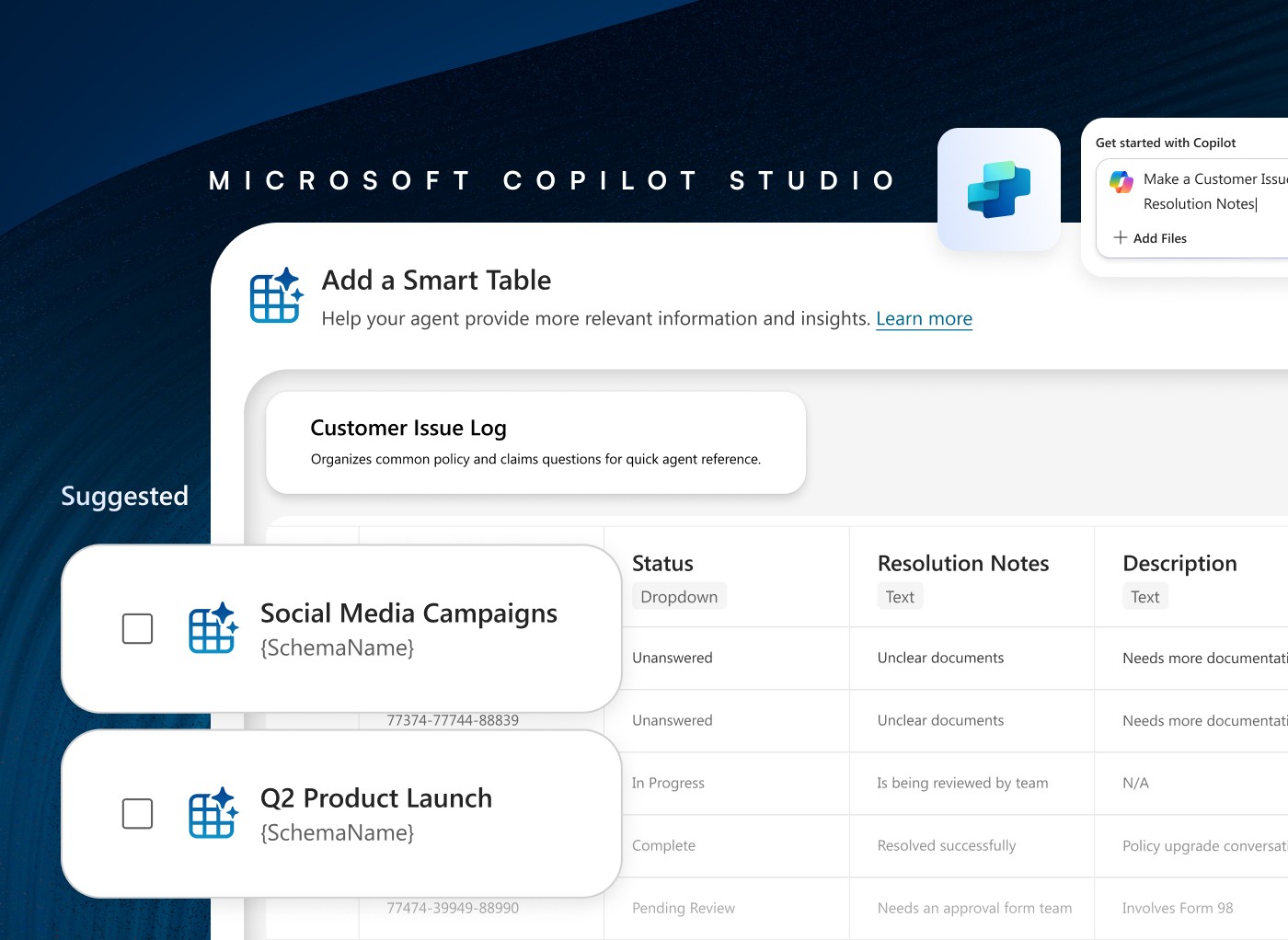Click the Add a Smart Table heading
This screenshot has height=940, width=1288.
(436, 280)
